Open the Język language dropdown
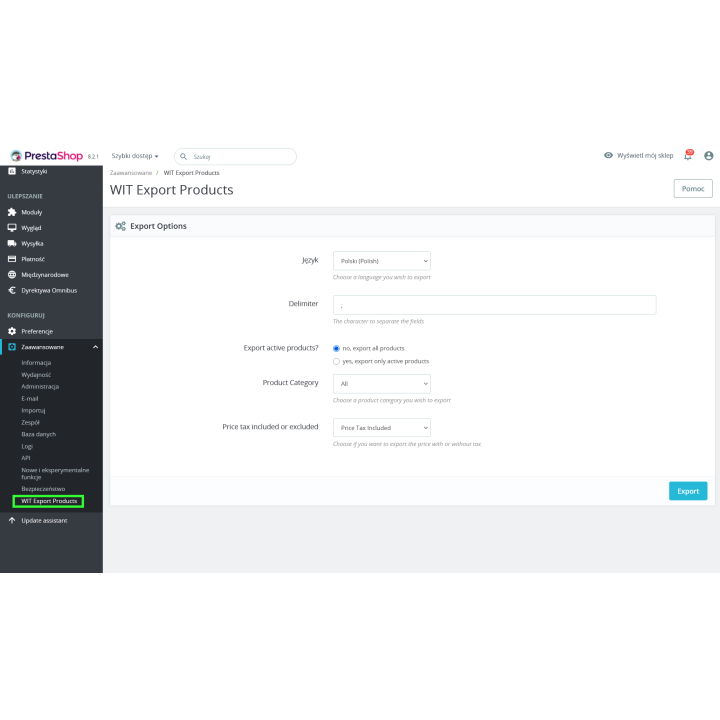Screen dimensions: 720x720 382,261
